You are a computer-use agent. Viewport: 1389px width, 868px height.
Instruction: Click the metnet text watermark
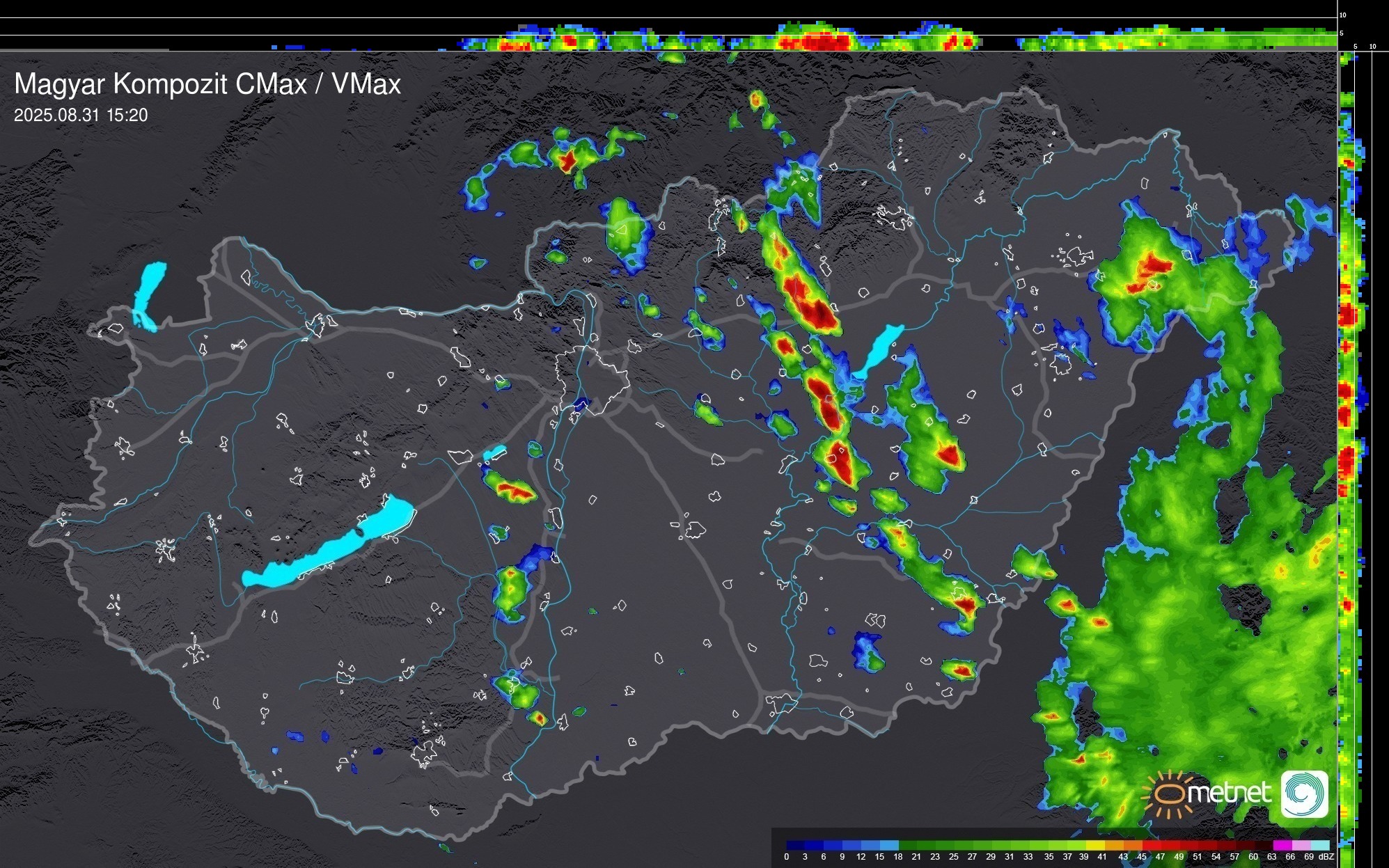(x=1228, y=793)
